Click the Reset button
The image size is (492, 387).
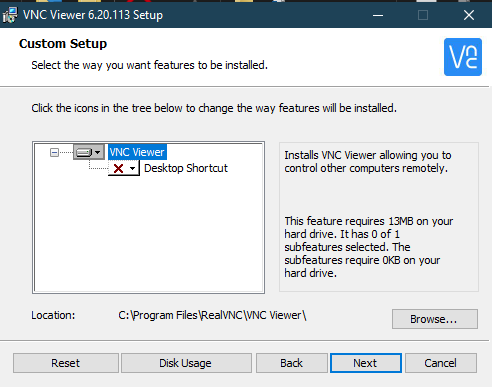coord(66,363)
